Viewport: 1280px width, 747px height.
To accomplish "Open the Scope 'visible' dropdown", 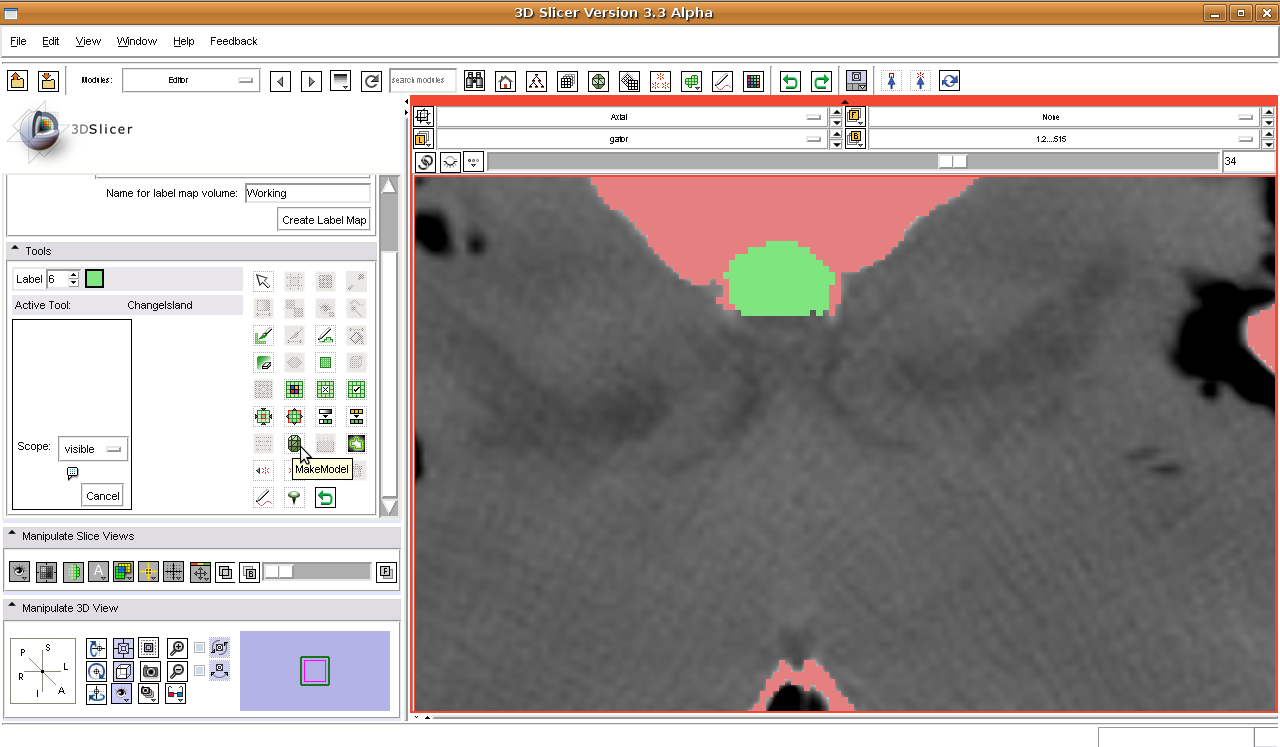I will pyautogui.click(x=93, y=449).
